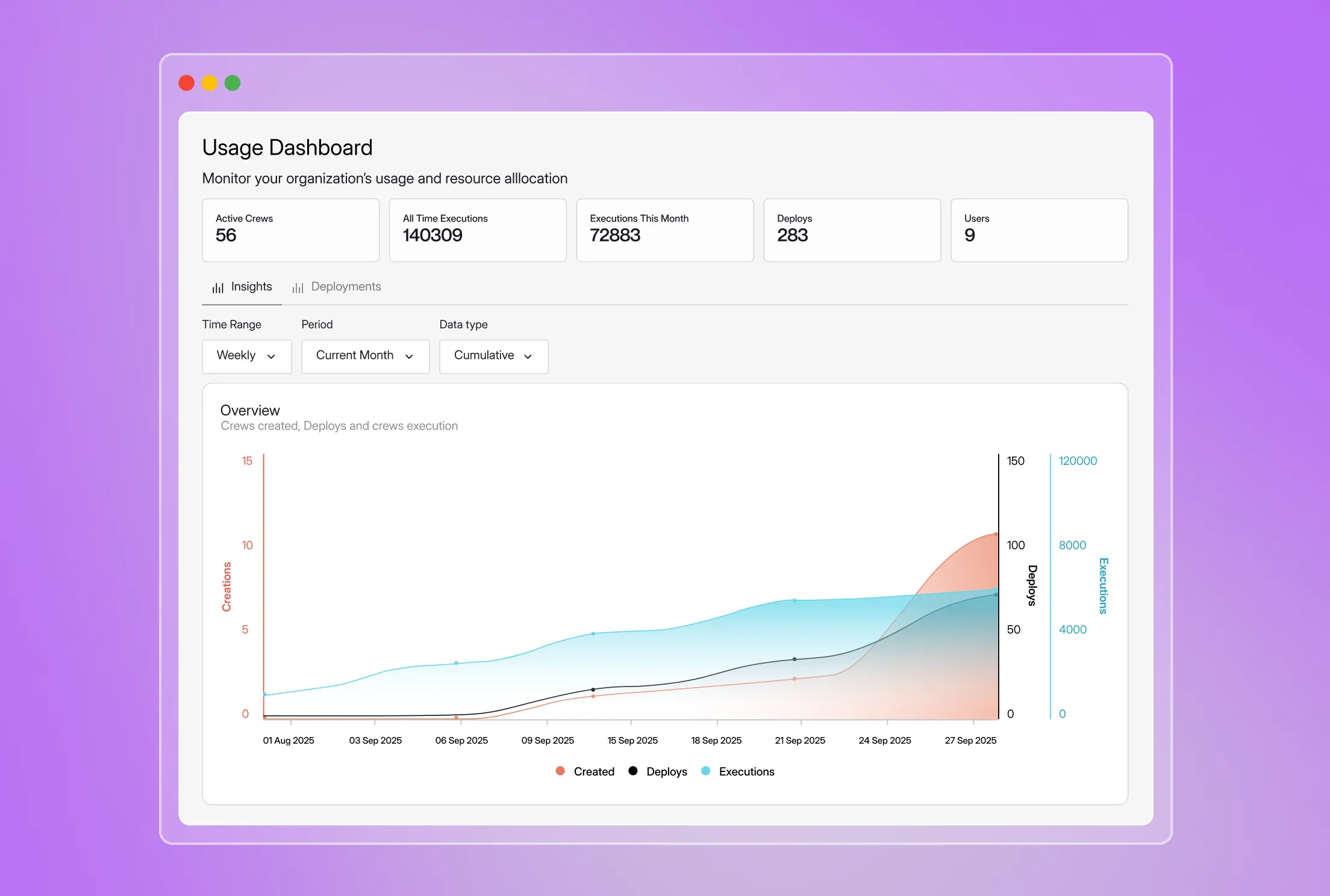Click the Deployments bar chart icon
Image resolution: width=1330 pixels, height=896 pixels.
[298, 288]
